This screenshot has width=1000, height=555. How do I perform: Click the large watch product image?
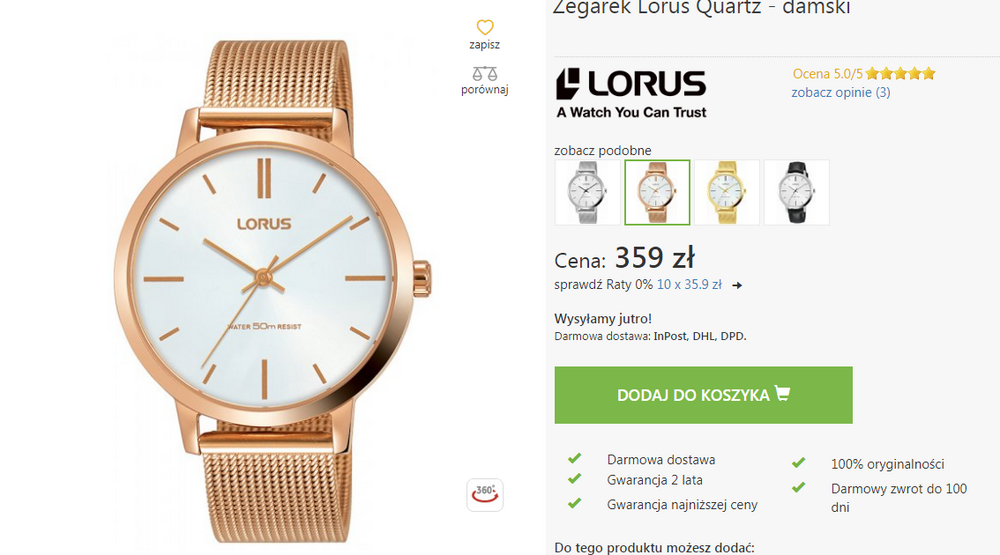coord(273,291)
